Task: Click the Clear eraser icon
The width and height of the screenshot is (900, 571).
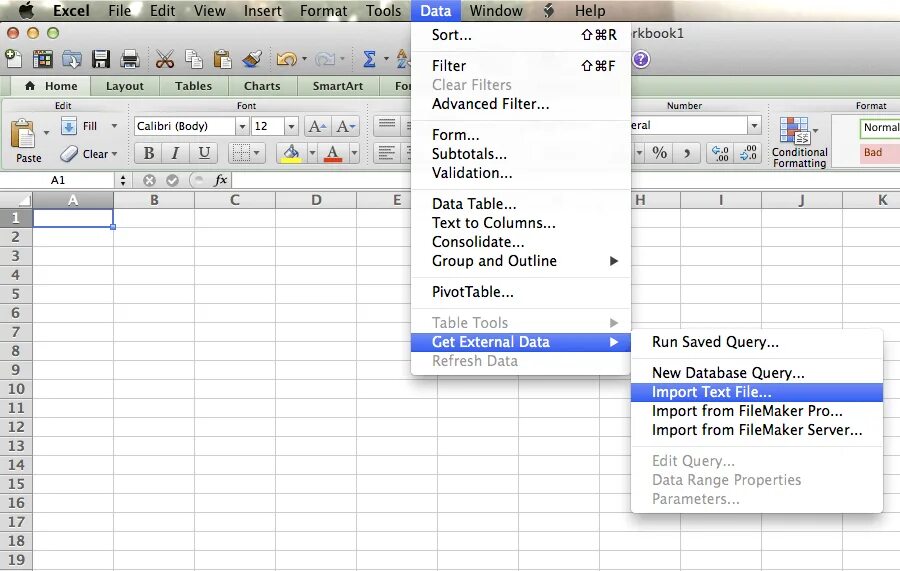Action: pos(69,153)
